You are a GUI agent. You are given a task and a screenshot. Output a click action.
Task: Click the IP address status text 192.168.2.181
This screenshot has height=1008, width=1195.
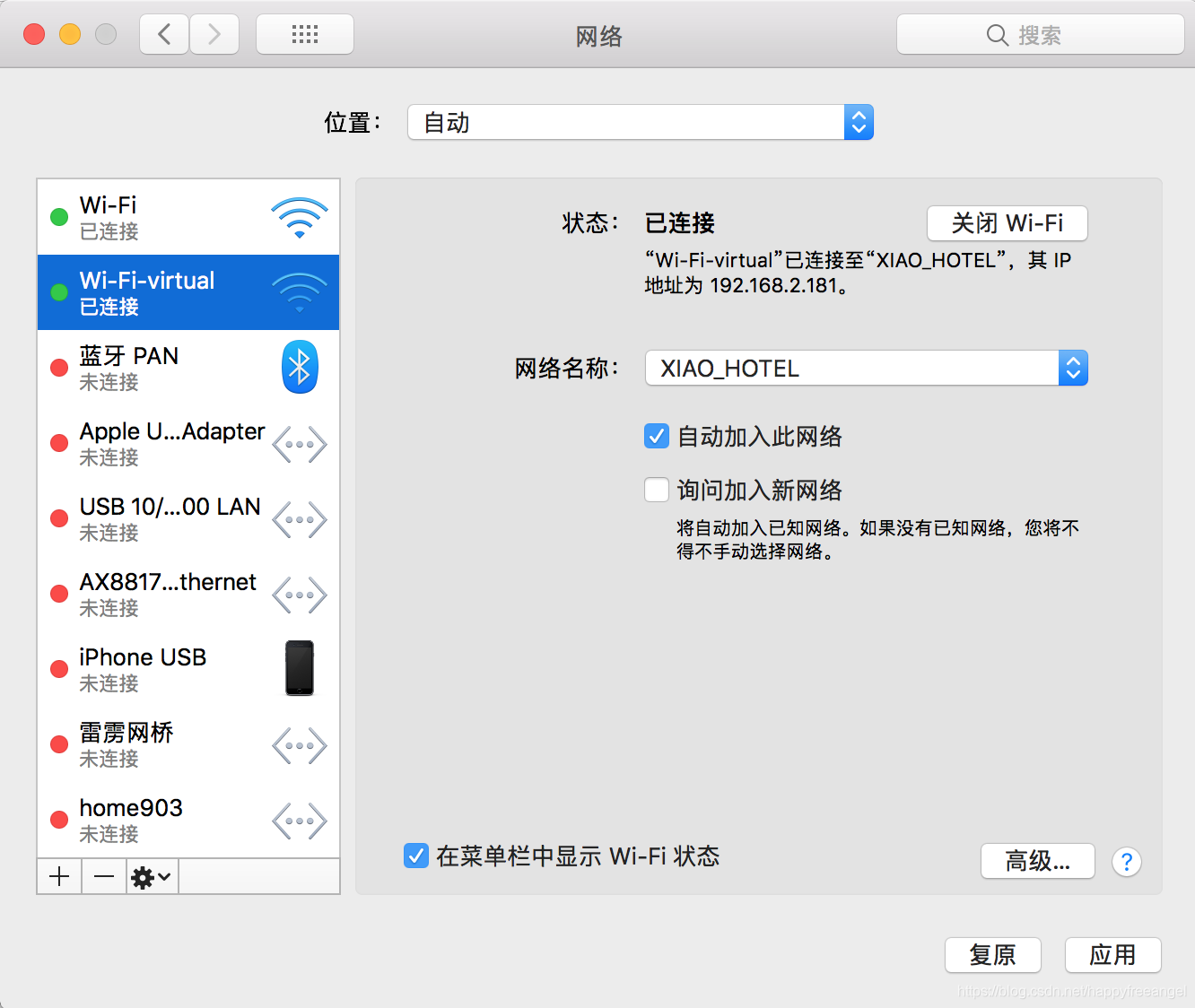(x=773, y=286)
